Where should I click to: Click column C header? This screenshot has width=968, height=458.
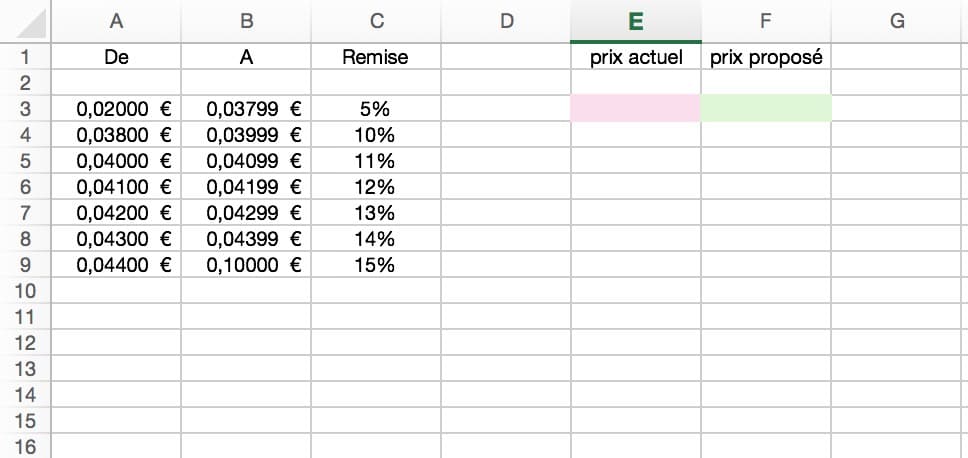tap(375, 21)
